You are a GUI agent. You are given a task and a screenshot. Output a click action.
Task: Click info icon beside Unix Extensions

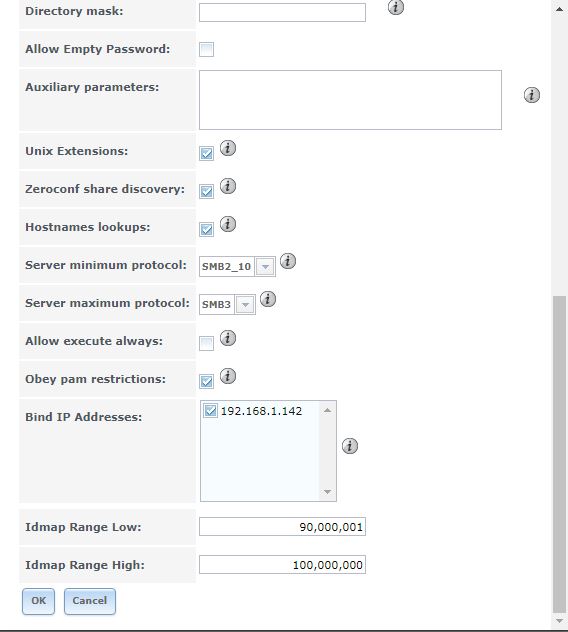point(228,148)
